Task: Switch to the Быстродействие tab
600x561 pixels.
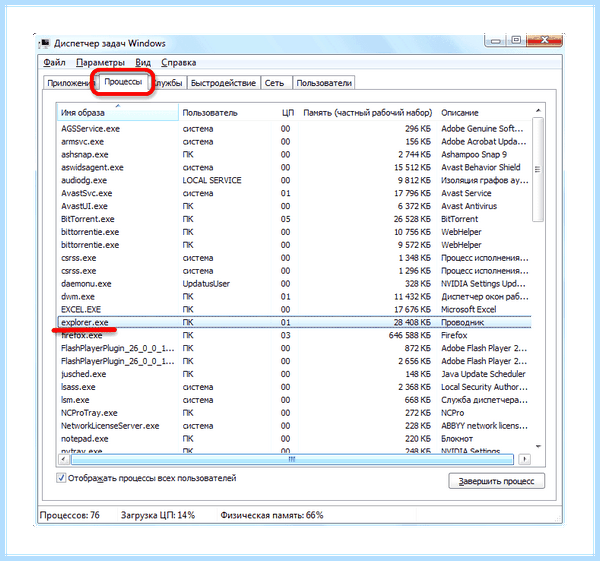Action: (x=223, y=83)
